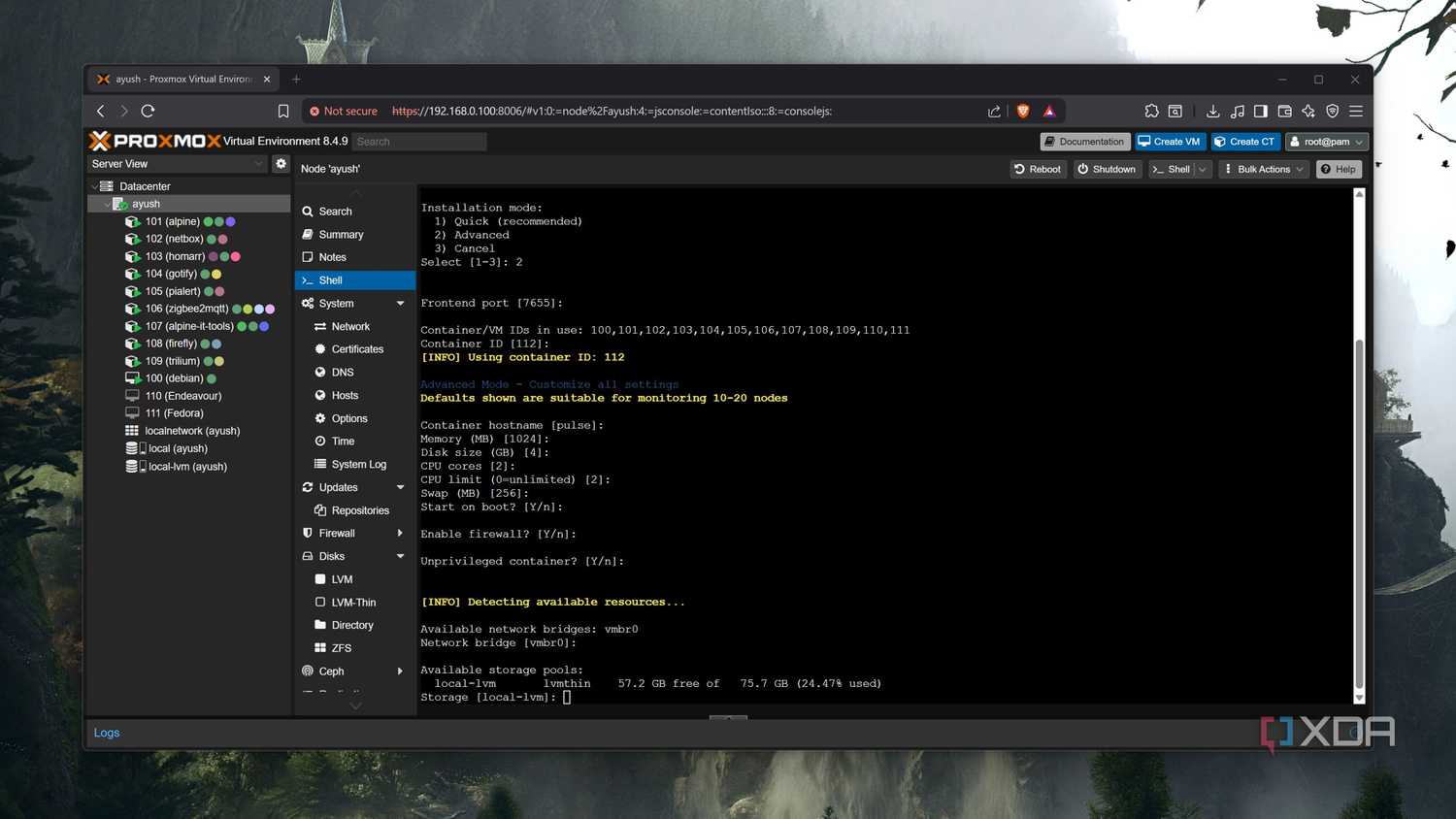Bookmark this page with the bookmark icon
Screen dimensions: 1456x819
[283, 111]
